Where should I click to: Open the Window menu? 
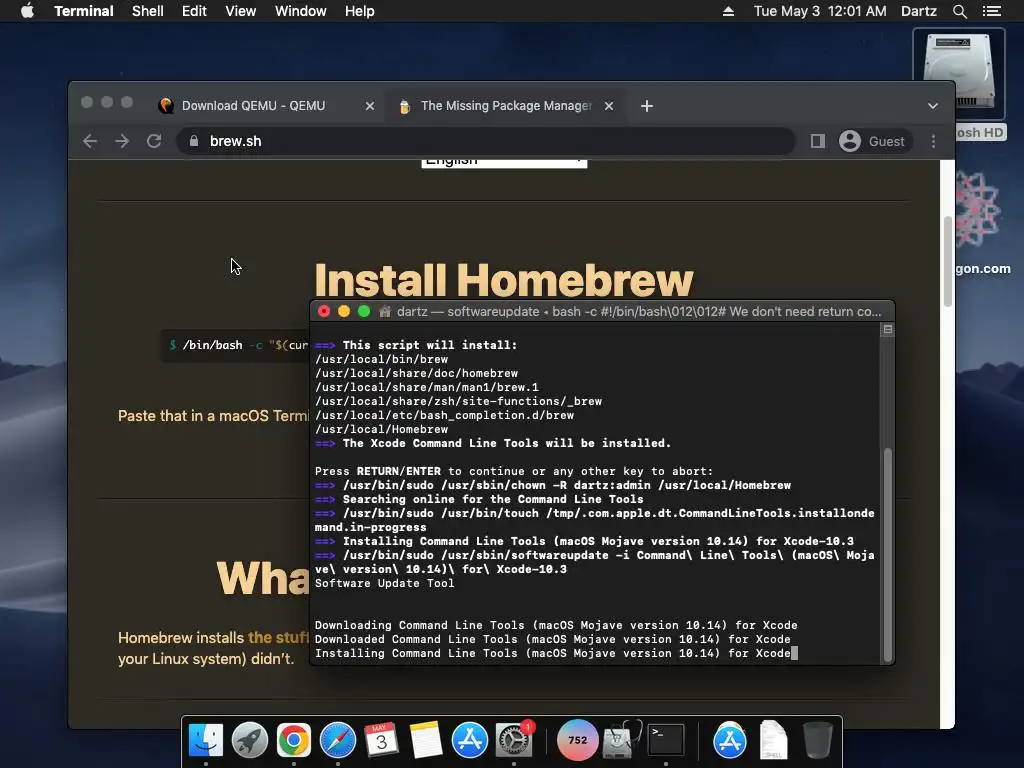(300, 11)
